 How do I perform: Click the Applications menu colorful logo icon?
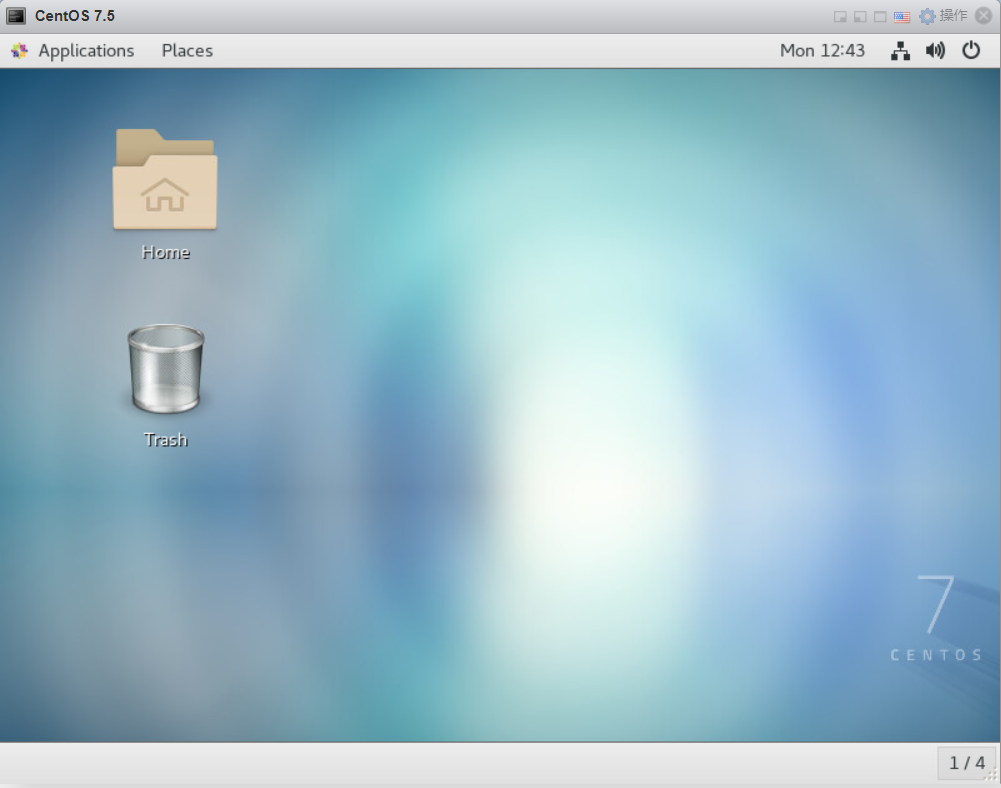click(19, 50)
